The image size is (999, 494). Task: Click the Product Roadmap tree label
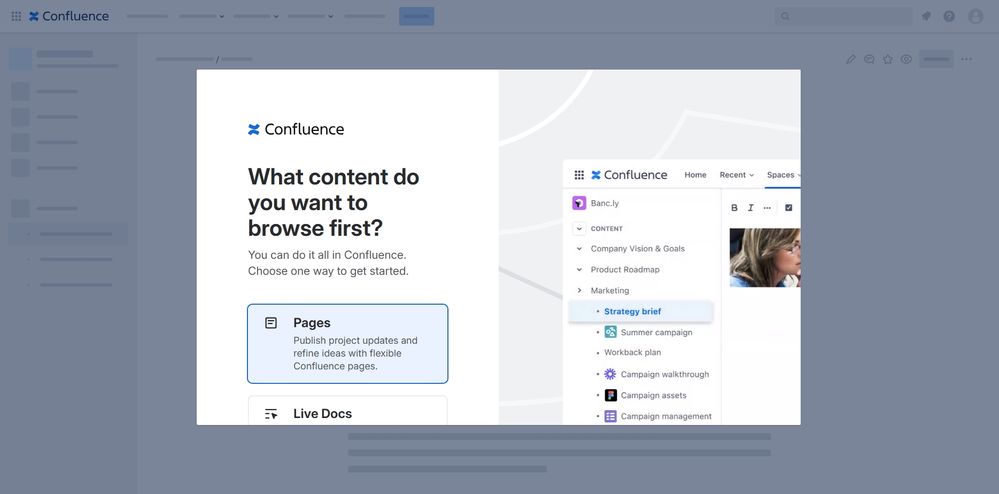point(625,270)
